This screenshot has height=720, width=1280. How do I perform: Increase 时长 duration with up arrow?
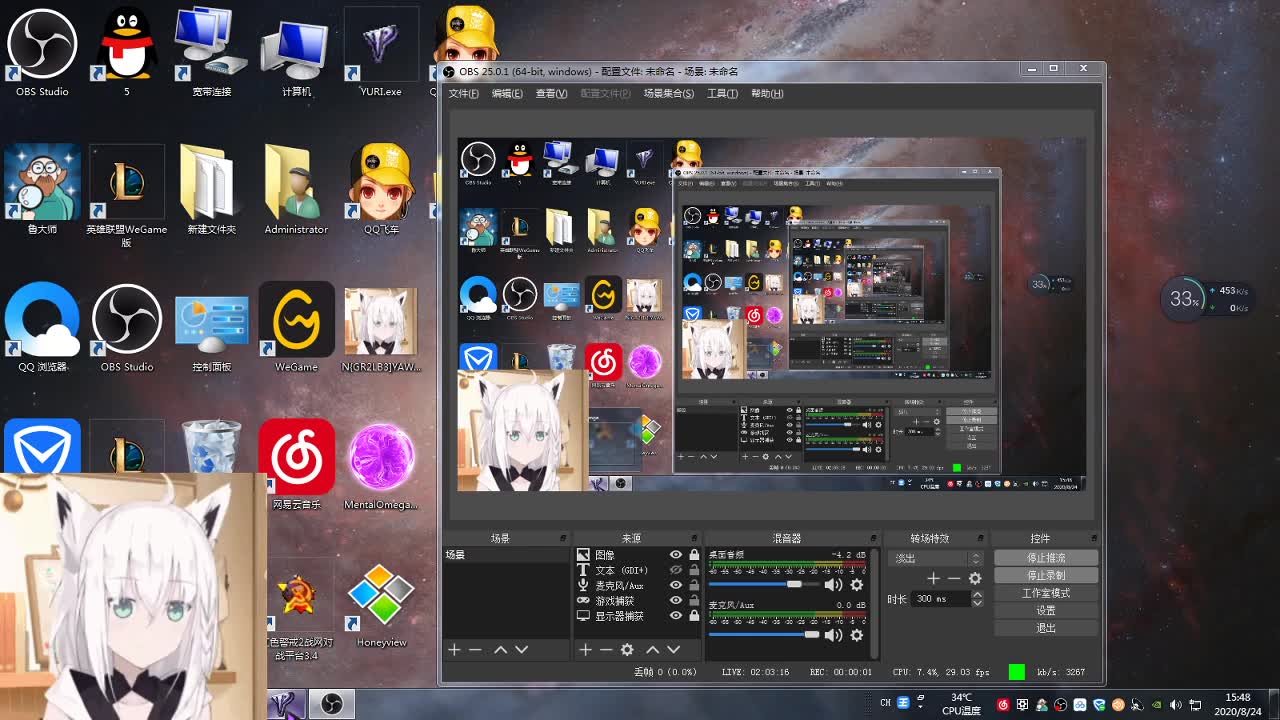click(976, 595)
